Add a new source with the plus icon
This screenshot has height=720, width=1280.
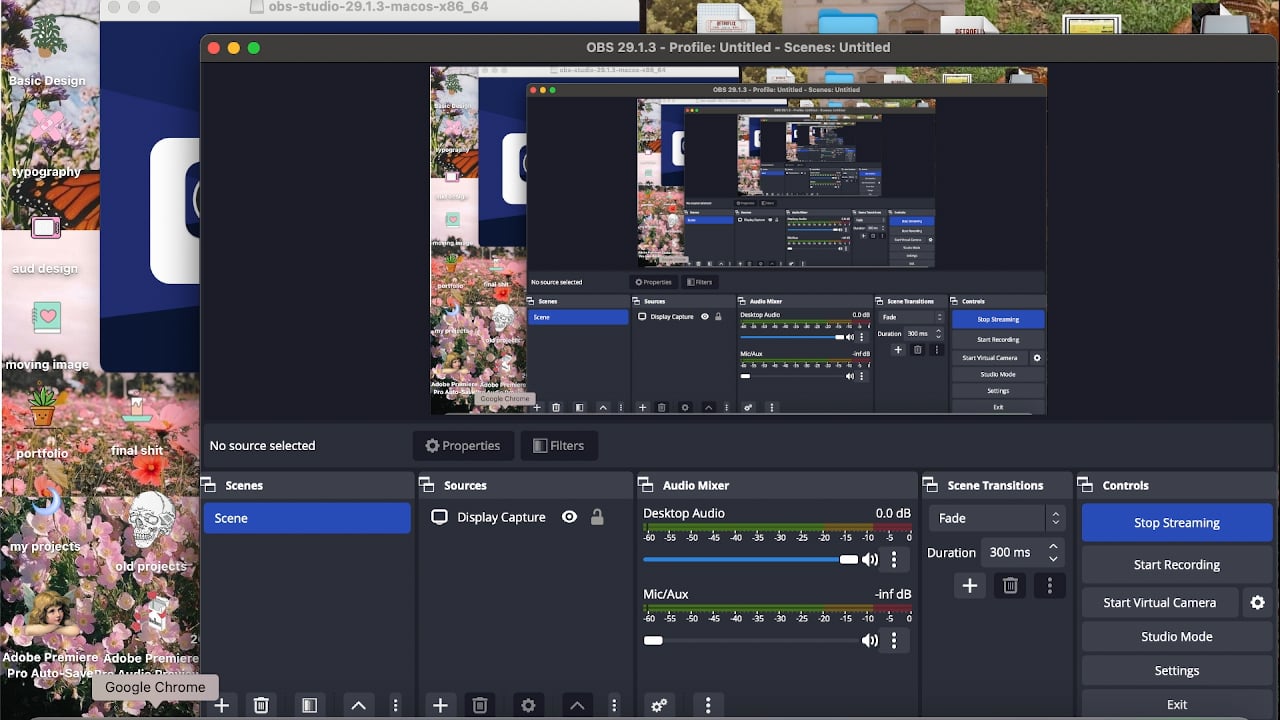tap(440, 705)
